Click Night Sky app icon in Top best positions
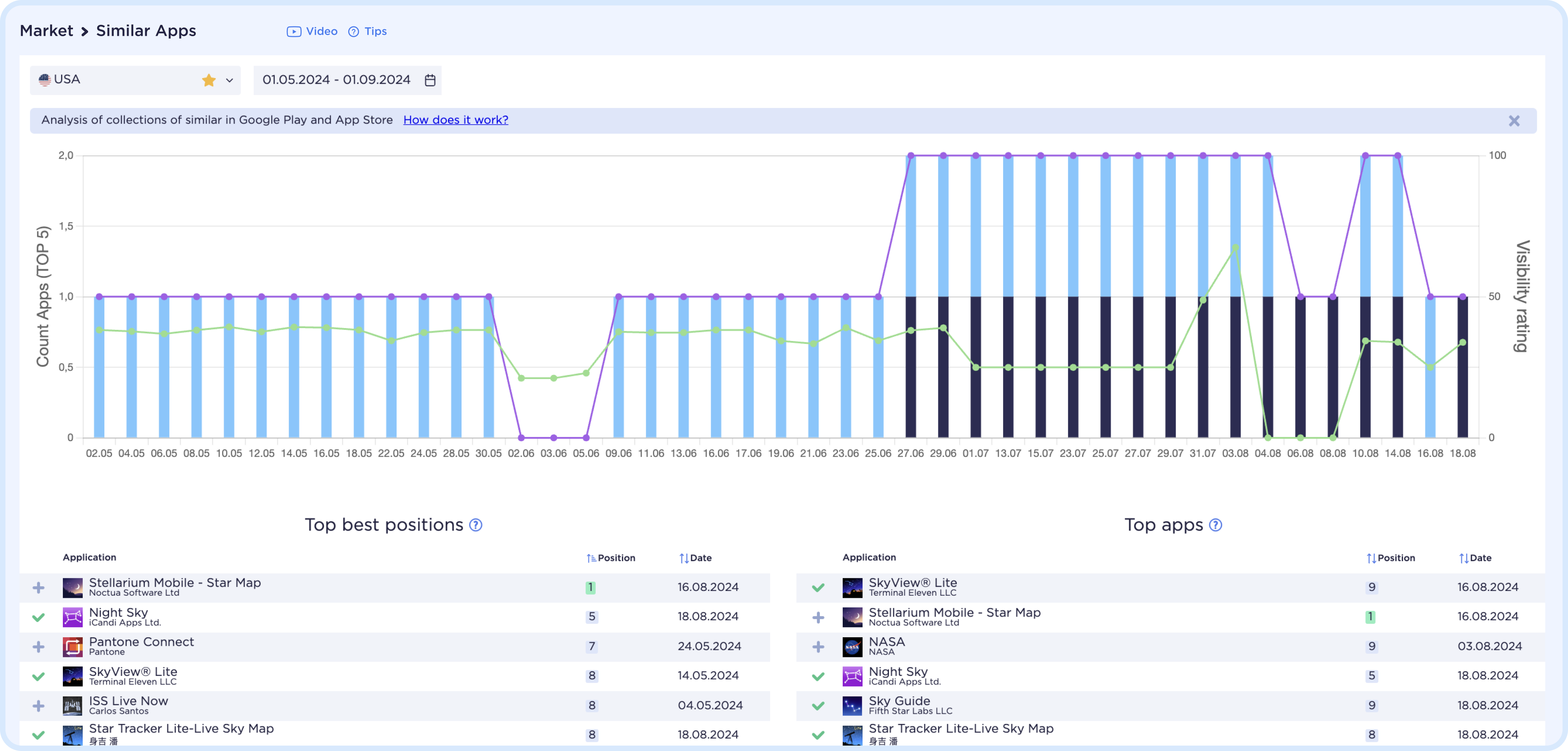Image resolution: width=1568 pixels, height=751 pixels. click(73, 617)
